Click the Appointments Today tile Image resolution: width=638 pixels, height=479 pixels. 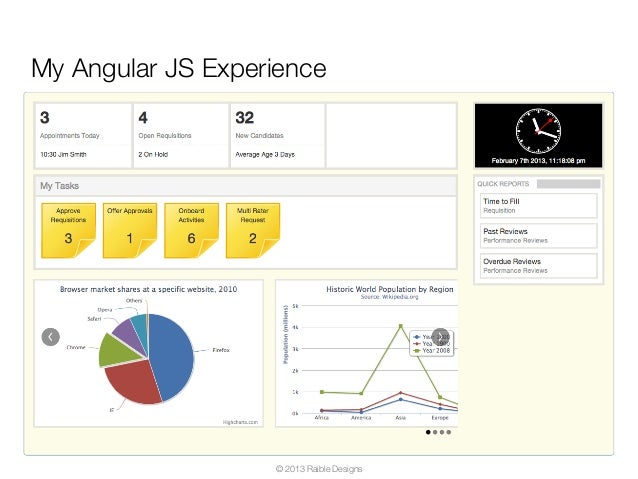click(83, 136)
